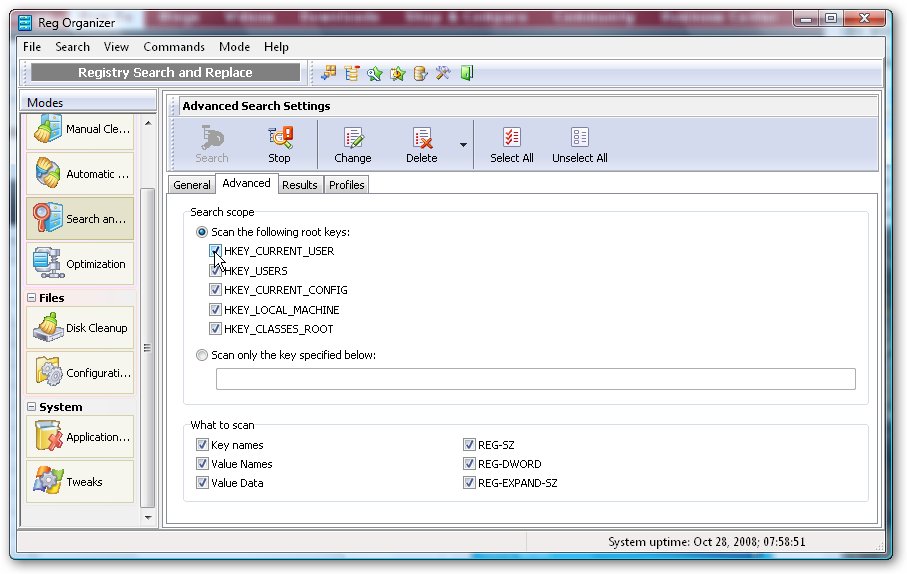Open the Tweaks mode in sidebar
This screenshot has width=907, height=574.
80,482
